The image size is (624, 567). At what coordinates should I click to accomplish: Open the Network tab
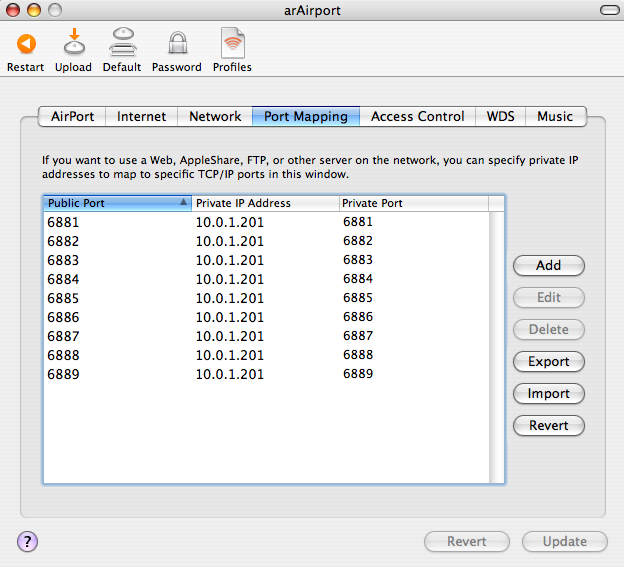215,117
